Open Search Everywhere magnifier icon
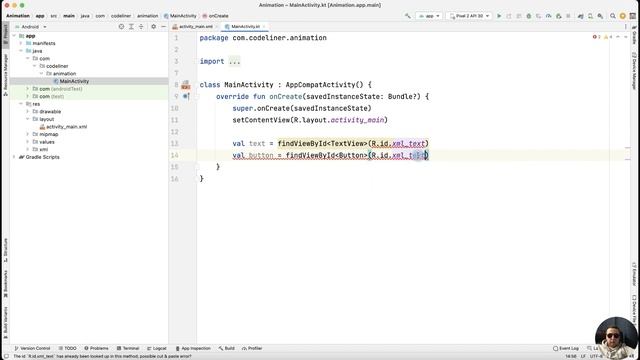This screenshot has height=360, width=640. point(613,16)
